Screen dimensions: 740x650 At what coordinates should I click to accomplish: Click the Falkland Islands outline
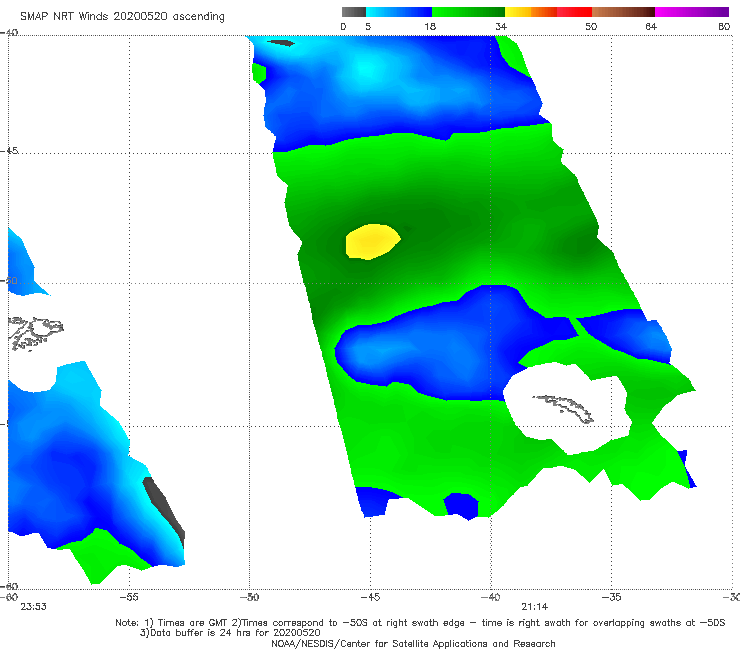coord(35,333)
